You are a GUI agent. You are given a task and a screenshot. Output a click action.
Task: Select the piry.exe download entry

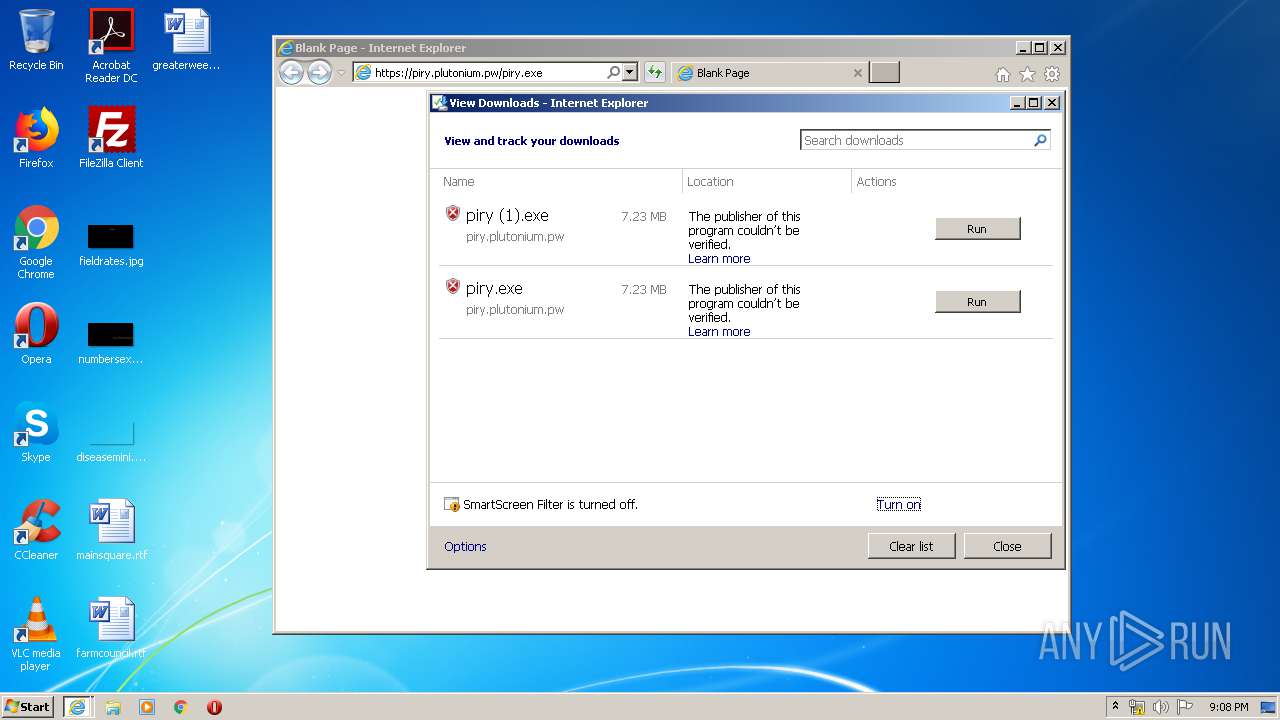click(745, 303)
